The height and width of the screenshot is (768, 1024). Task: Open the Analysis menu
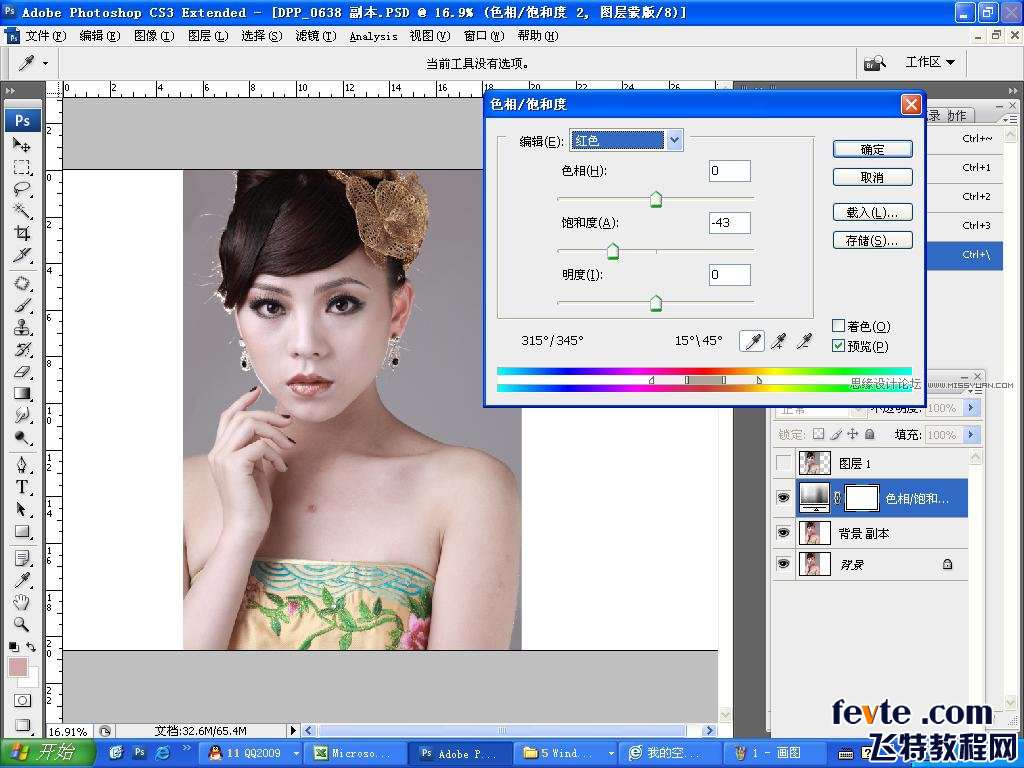point(374,37)
